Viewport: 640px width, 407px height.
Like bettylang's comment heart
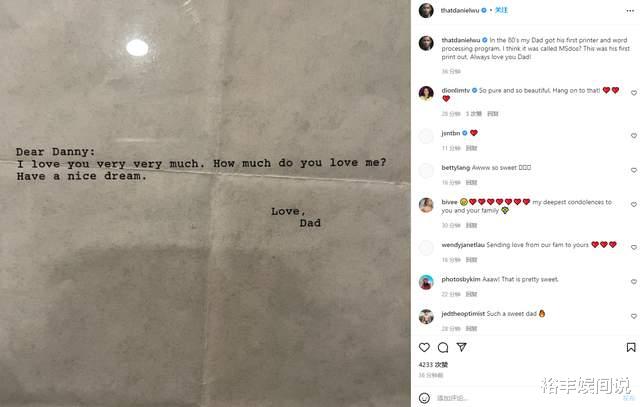coord(633,170)
